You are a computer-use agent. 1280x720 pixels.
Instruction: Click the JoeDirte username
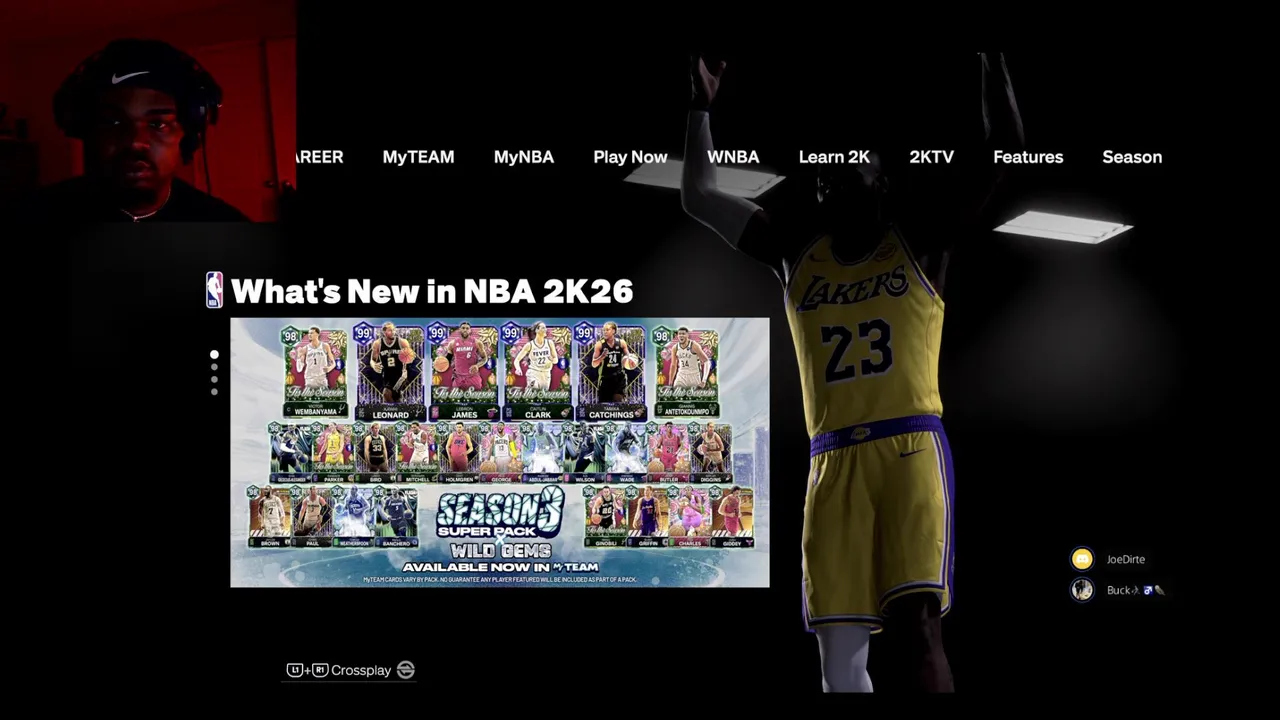pos(1126,559)
